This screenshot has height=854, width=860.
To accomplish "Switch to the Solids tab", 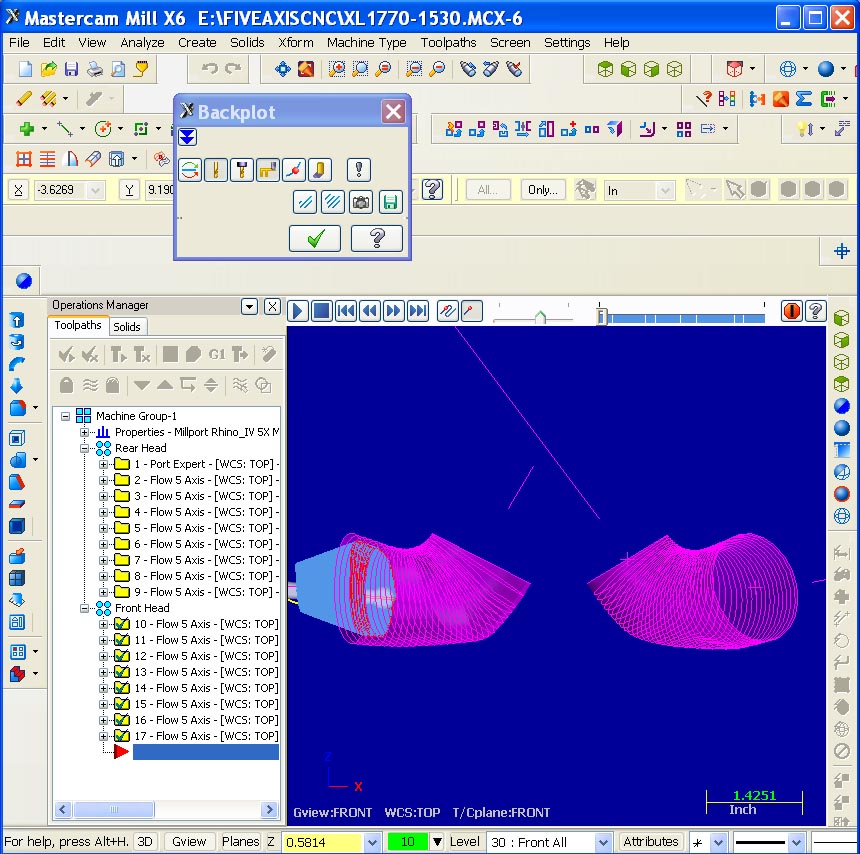I will 127,327.
